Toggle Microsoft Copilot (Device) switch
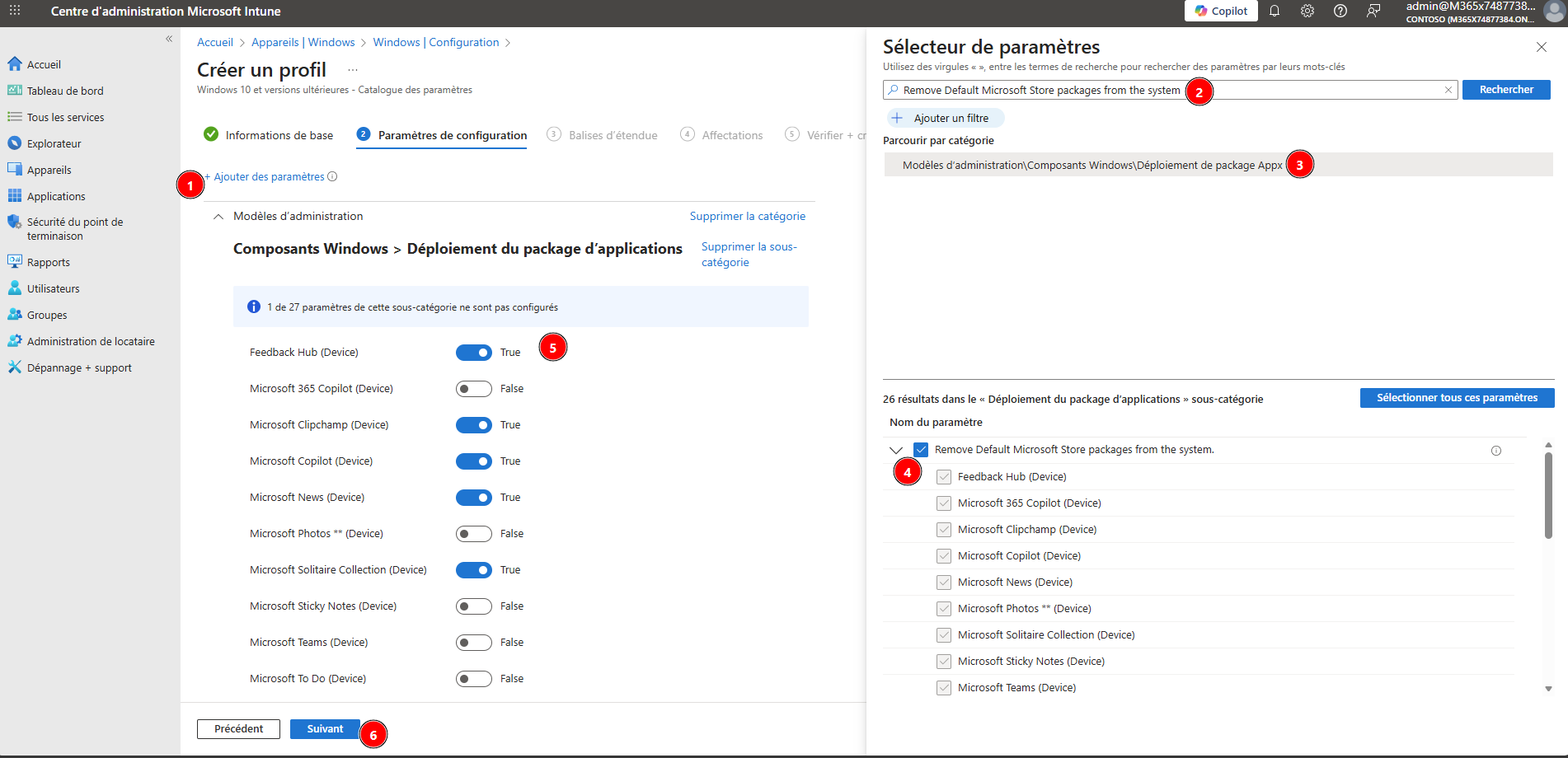Image resolution: width=1568 pixels, height=758 pixels. (x=474, y=461)
